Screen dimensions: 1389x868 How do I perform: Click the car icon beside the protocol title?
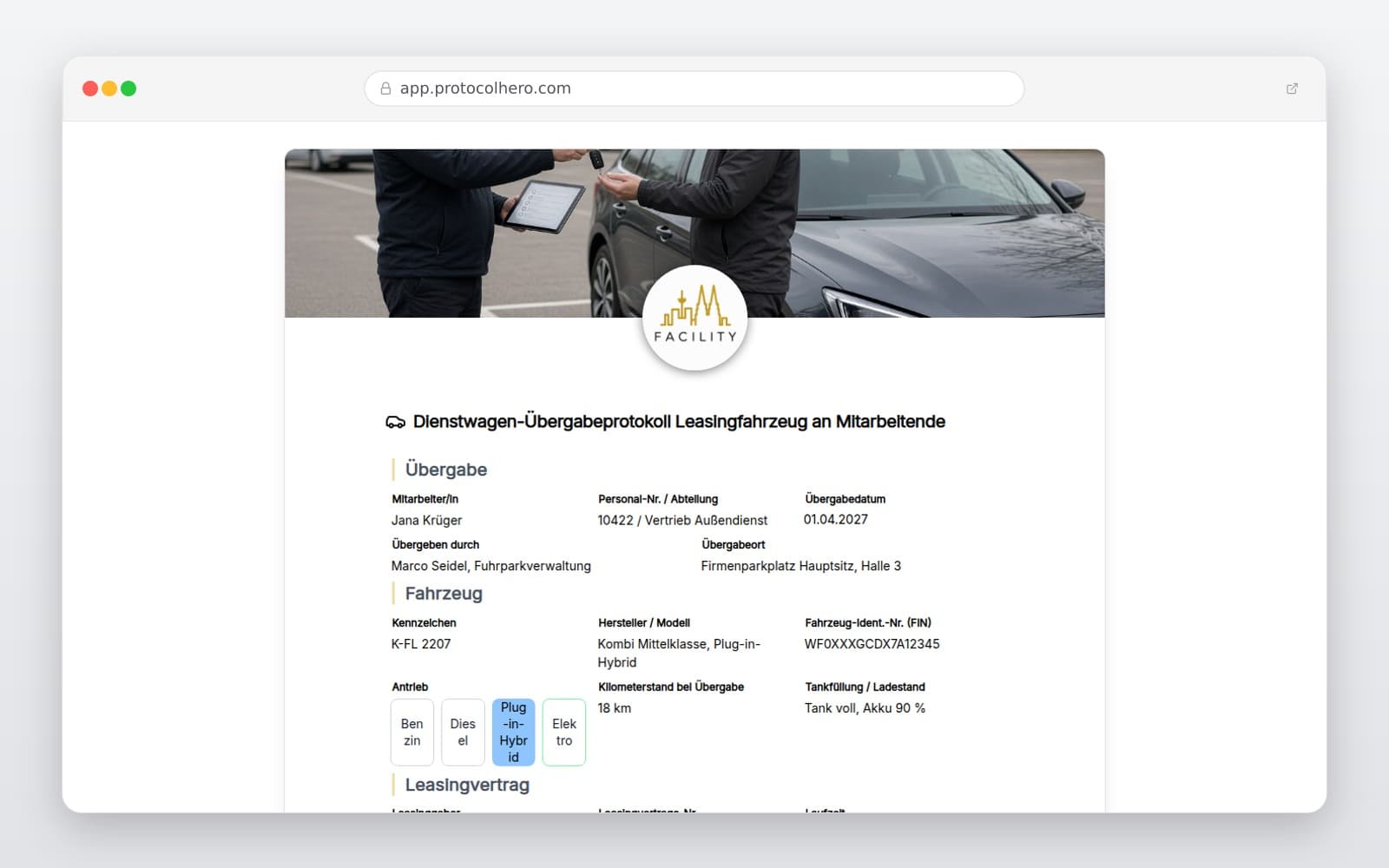click(395, 422)
